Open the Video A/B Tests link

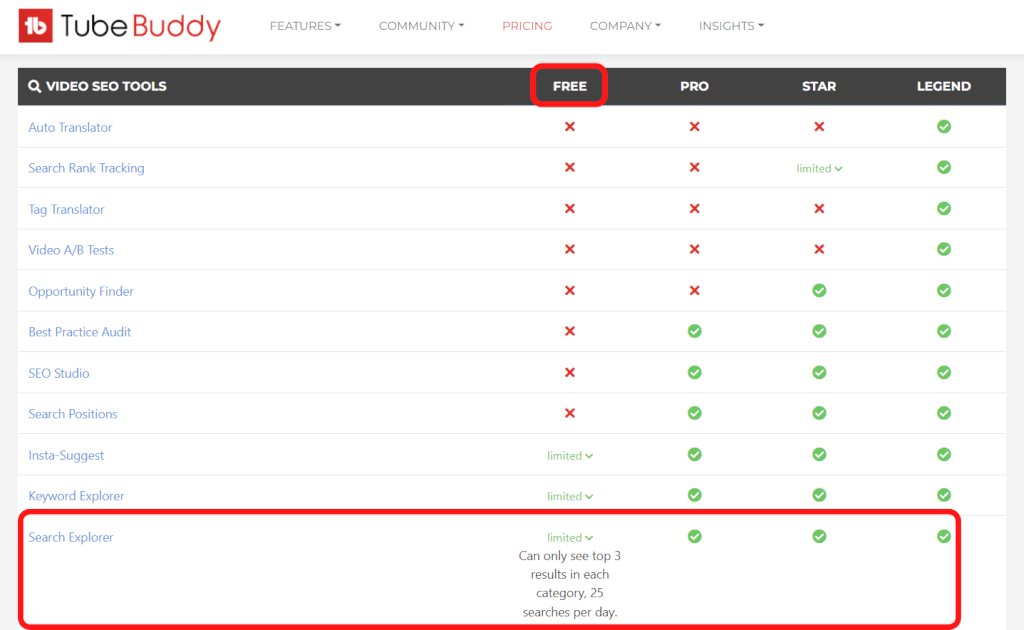click(71, 250)
